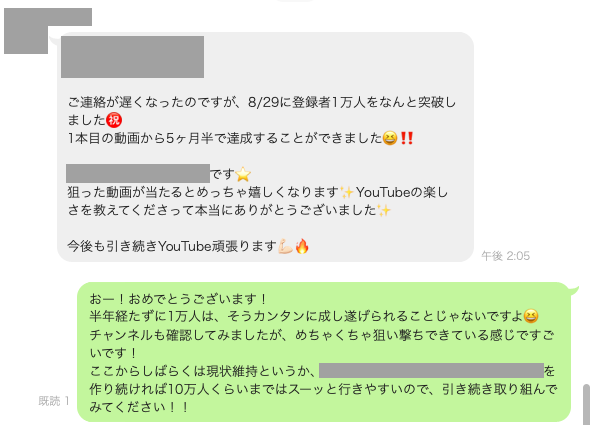Click the redacted phrase in the green reply
The image size is (590, 425).
pos(431,370)
